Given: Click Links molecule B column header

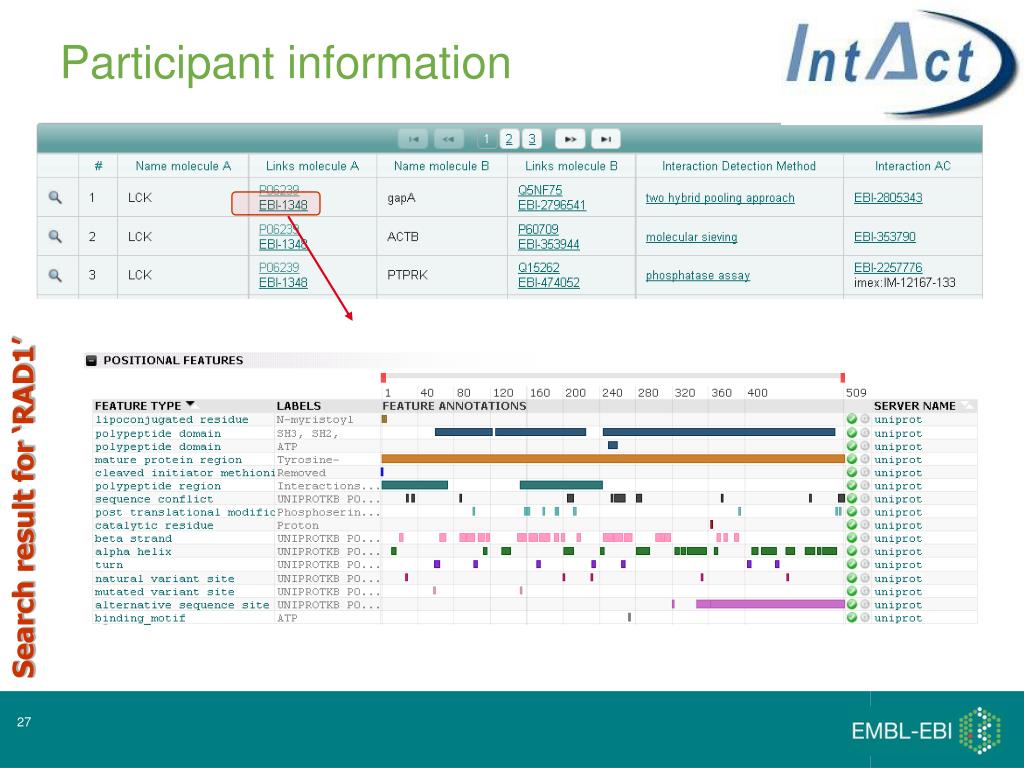Looking at the screenshot, I should click(571, 166).
